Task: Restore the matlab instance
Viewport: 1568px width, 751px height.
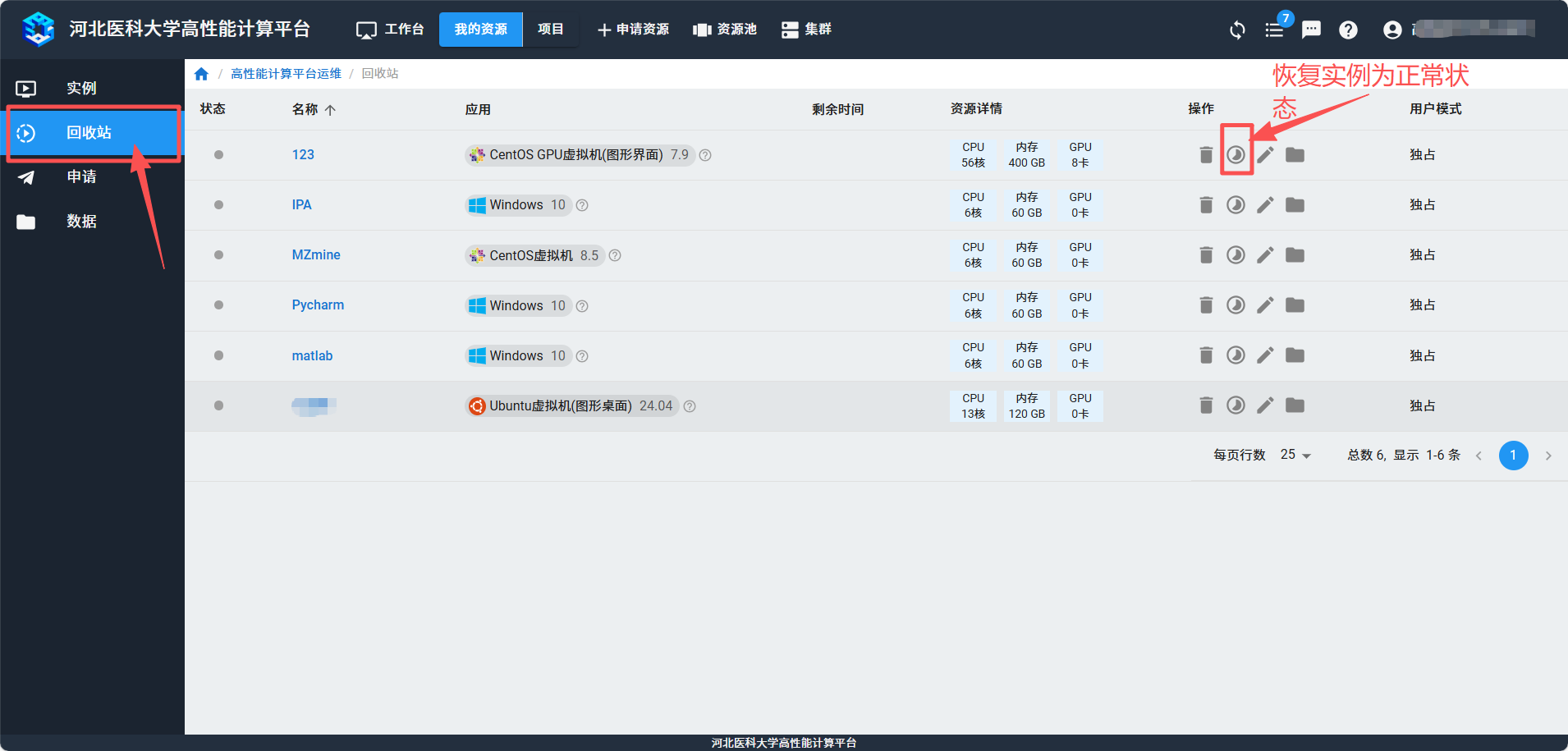Action: coord(1236,355)
